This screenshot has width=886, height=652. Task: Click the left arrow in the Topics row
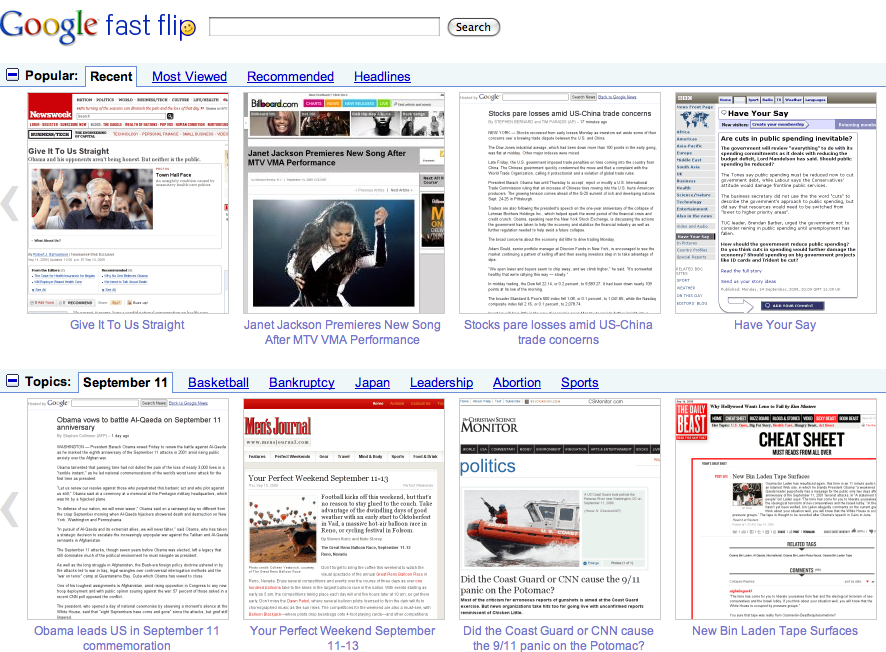point(10,508)
